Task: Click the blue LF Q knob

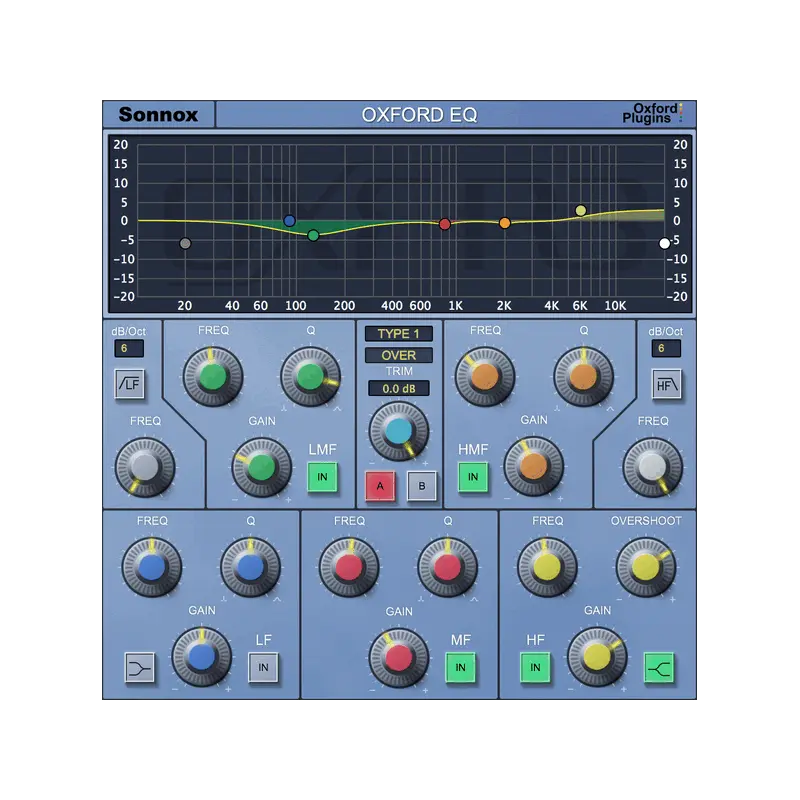Action: coord(250,567)
